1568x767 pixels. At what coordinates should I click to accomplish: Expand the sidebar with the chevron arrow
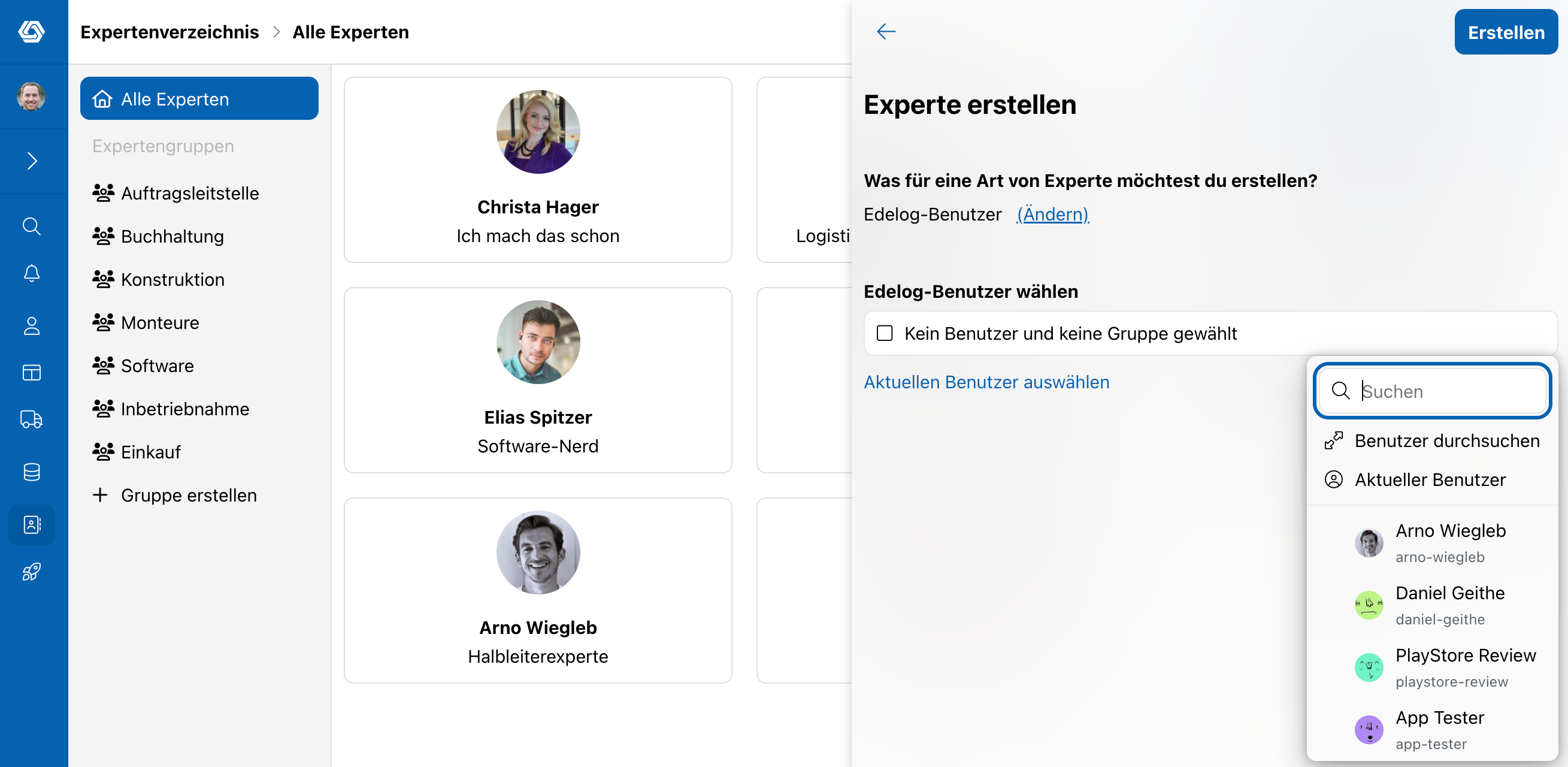click(x=32, y=161)
